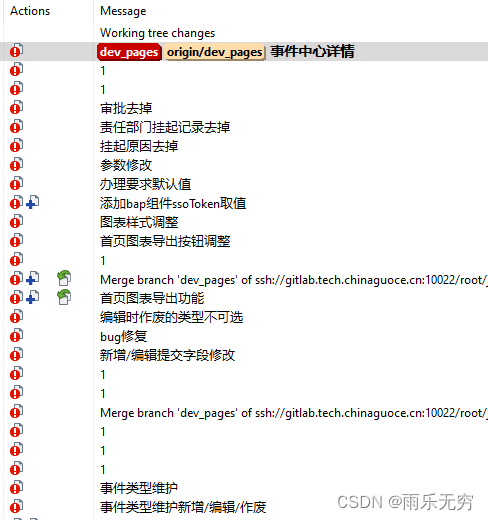This screenshot has height=520, width=488.
Task: Click modified icon on '挂起原因去掉' row
Action: click(x=16, y=146)
